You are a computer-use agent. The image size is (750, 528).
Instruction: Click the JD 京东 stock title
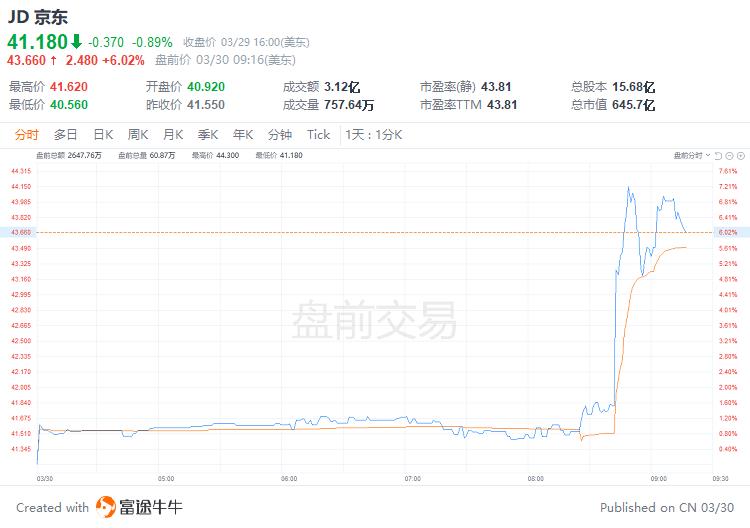tap(37, 17)
